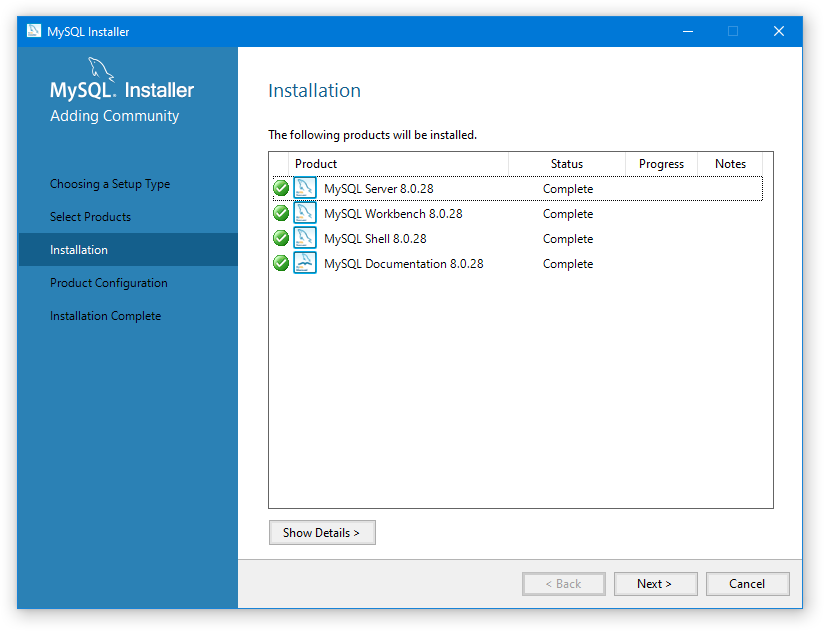Click the MySQL Installer title bar icon
Screen dimensions: 824x631
(34, 31)
